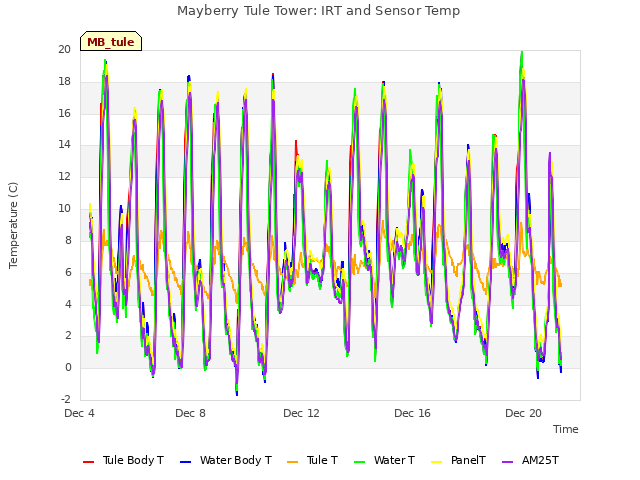Image resolution: width=640 pixels, height=480 pixels.
Task: Toggle the AM25T legend entry
Action: click(530, 460)
